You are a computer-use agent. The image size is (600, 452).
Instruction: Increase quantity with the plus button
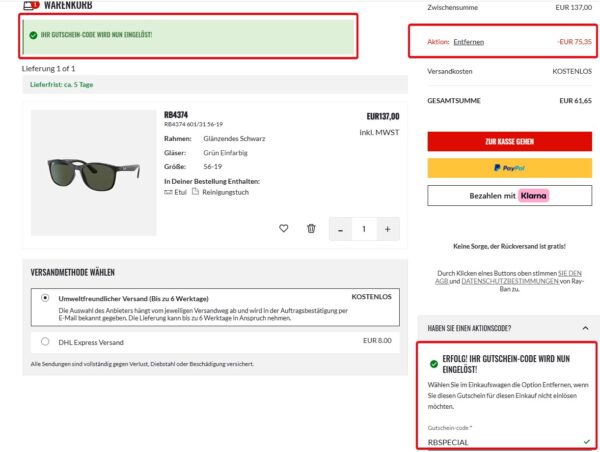pyautogui.click(x=387, y=230)
